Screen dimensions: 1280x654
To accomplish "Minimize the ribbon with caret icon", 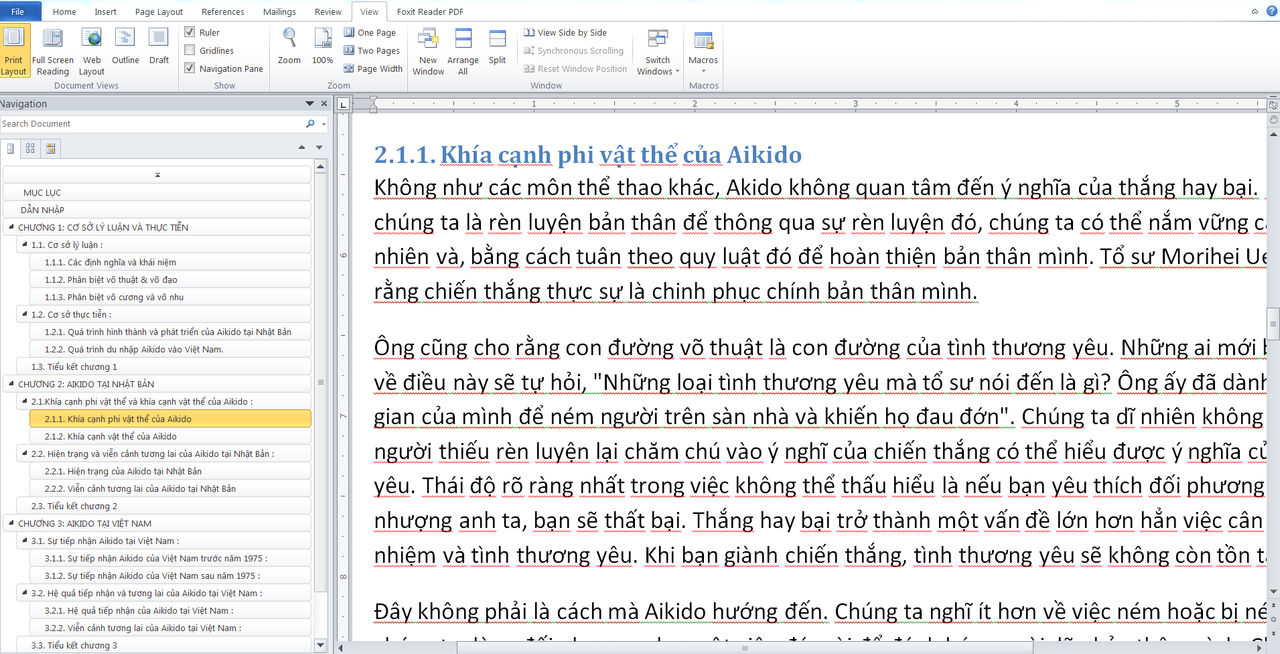I will click(x=1254, y=12).
